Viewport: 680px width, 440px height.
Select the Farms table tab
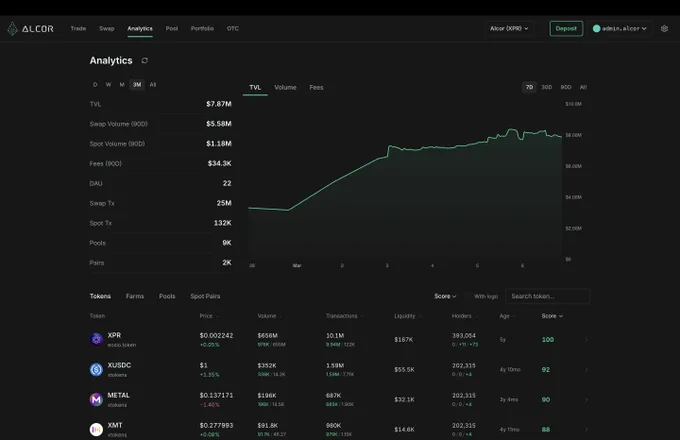(x=135, y=297)
